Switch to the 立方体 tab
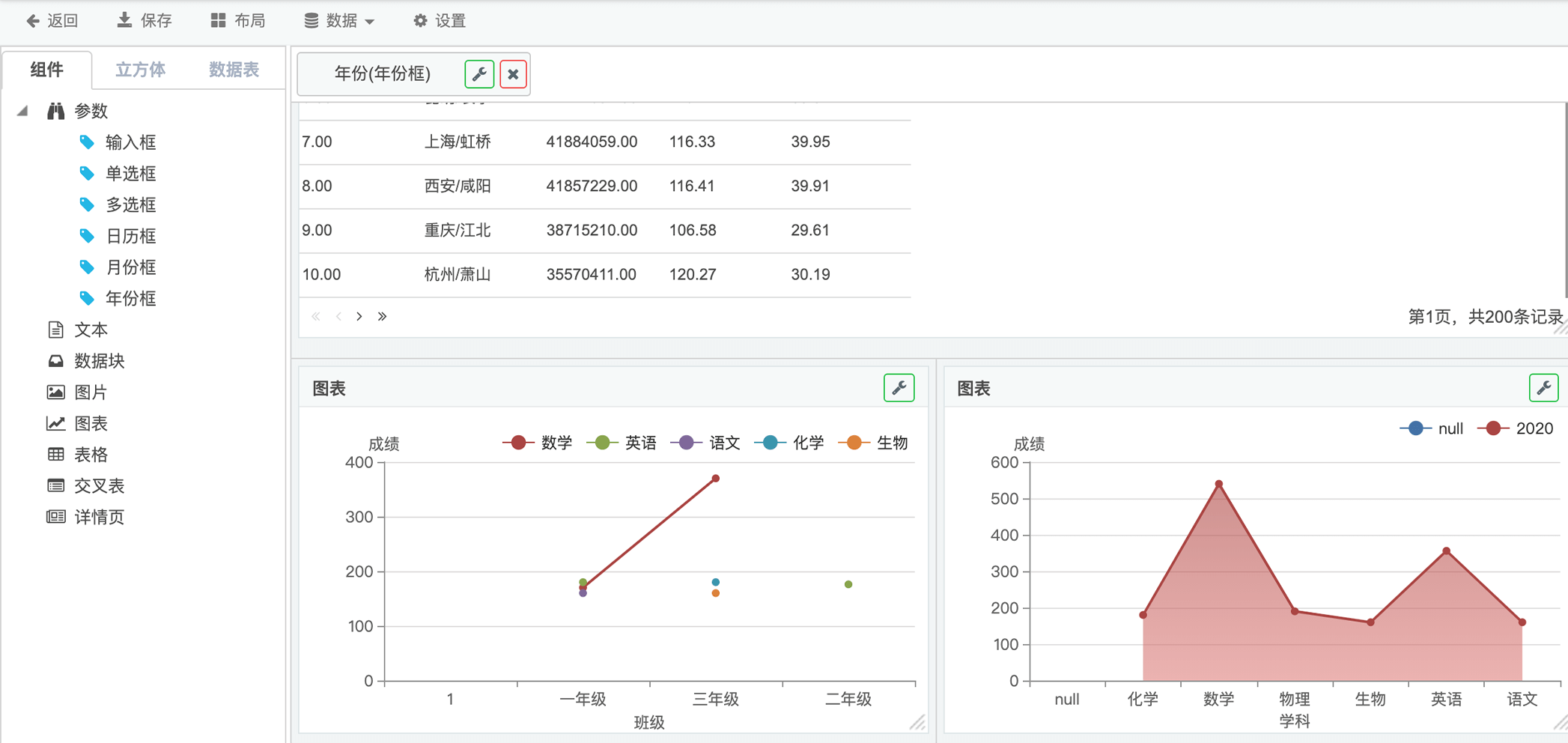The height and width of the screenshot is (743, 1568). coord(140,70)
